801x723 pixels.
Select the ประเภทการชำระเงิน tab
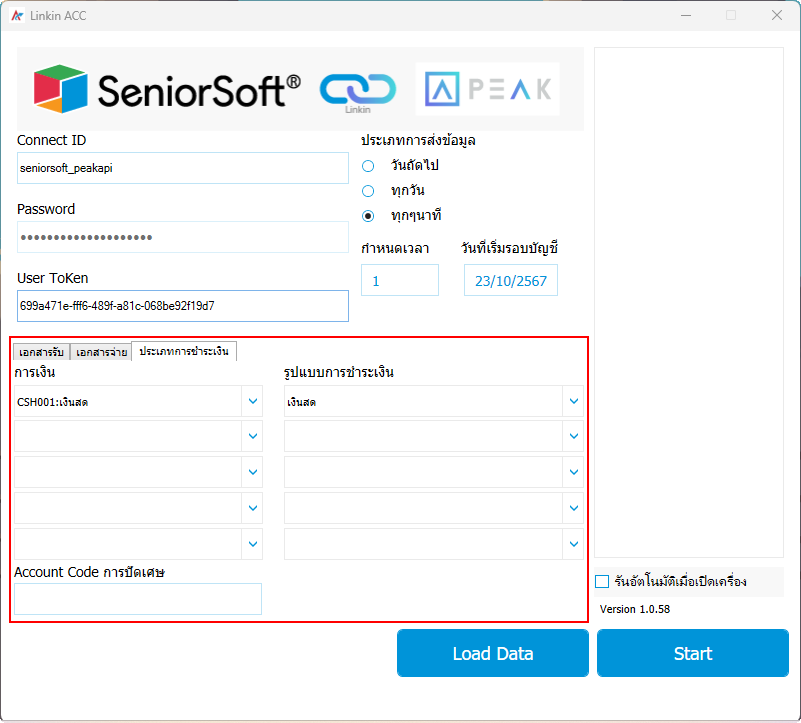tap(184, 351)
